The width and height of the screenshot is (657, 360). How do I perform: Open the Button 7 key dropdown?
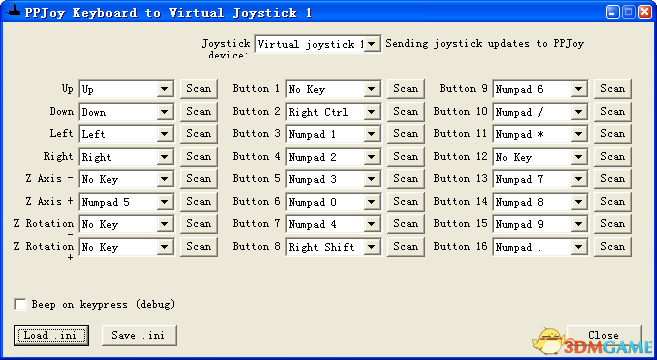pos(333,224)
